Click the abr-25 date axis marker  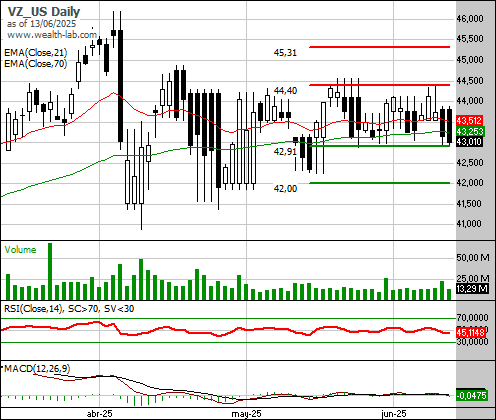click(99, 414)
